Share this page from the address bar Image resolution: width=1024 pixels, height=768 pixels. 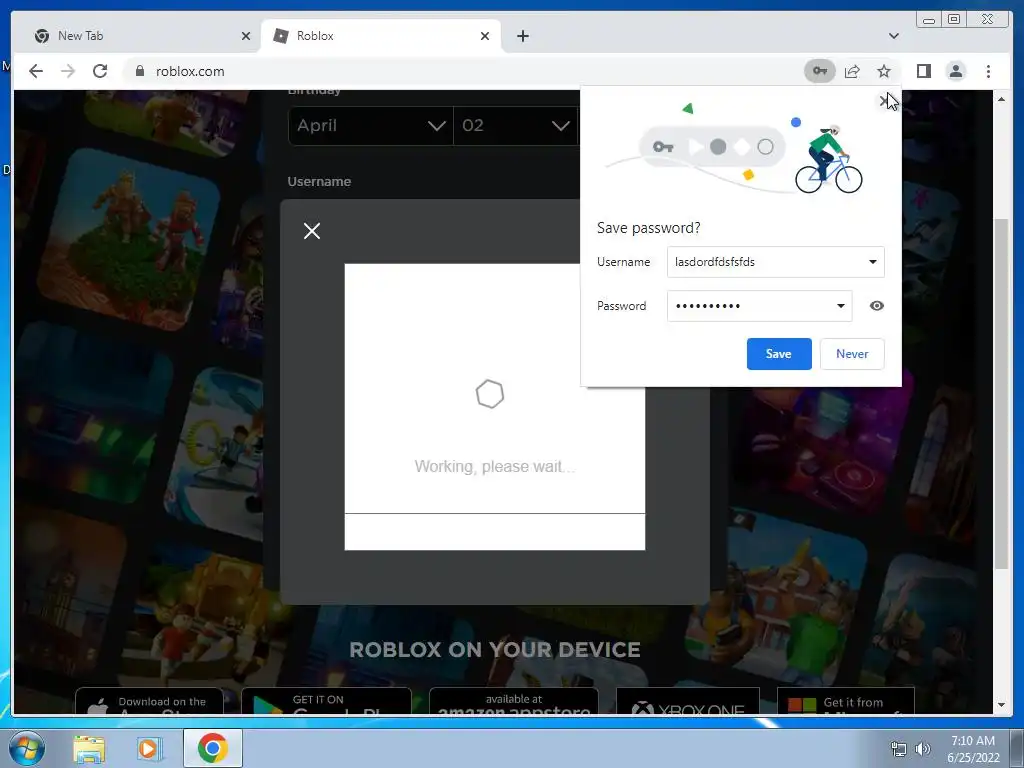point(852,71)
